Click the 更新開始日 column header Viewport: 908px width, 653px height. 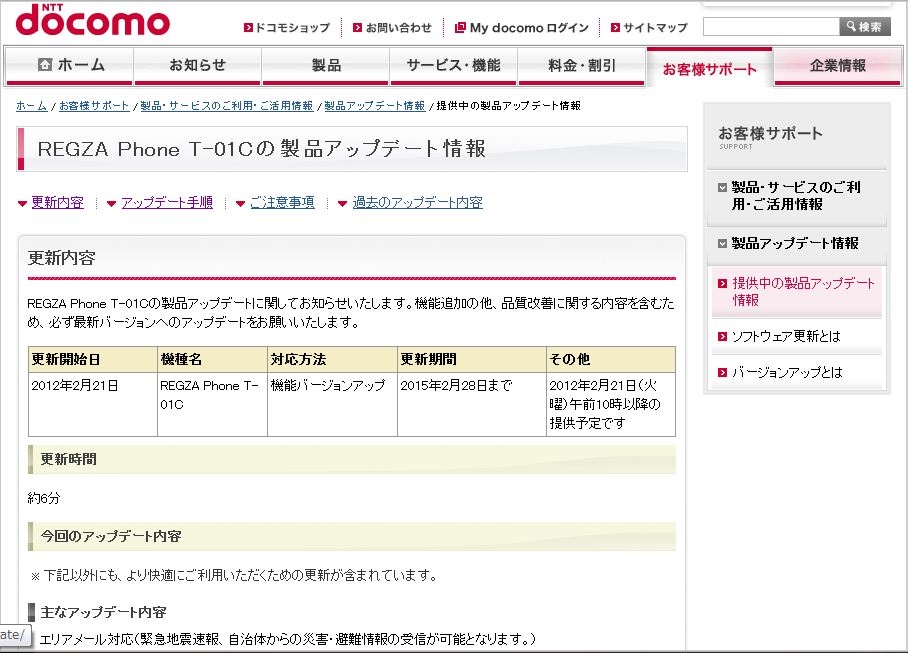(x=93, y=359)
